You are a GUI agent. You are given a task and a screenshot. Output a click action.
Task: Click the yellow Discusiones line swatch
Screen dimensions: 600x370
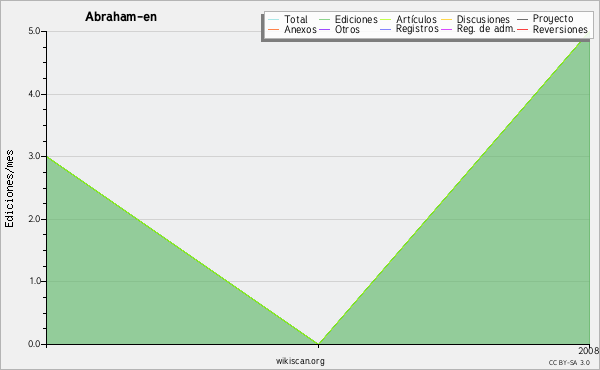point(447,20)
